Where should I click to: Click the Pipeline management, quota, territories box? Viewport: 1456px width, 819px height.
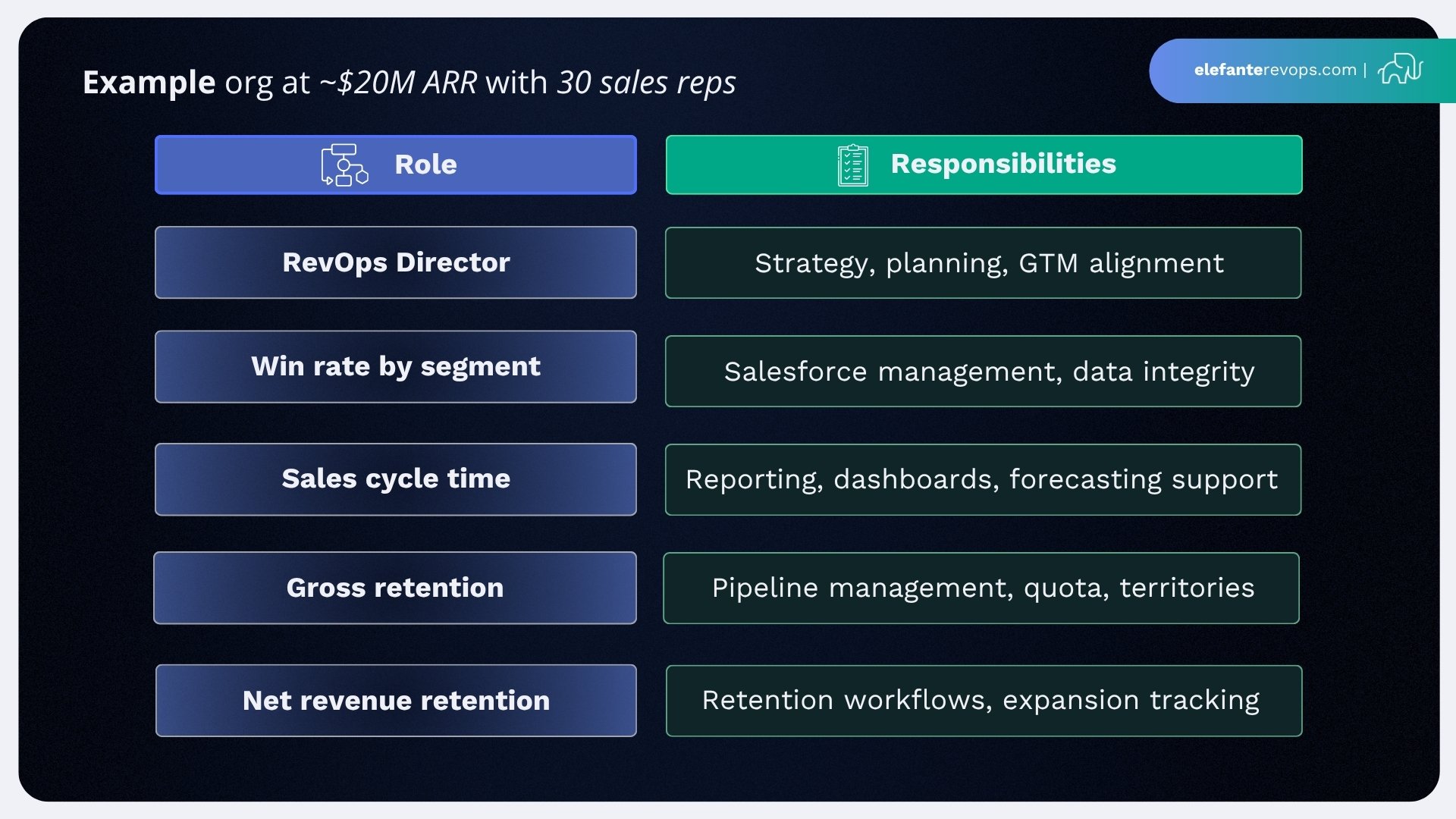pyautogui.click(x=983, y=588)
